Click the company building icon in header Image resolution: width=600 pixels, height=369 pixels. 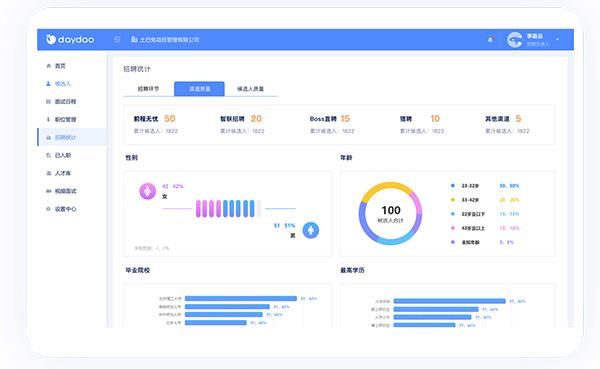click(134, 39)
